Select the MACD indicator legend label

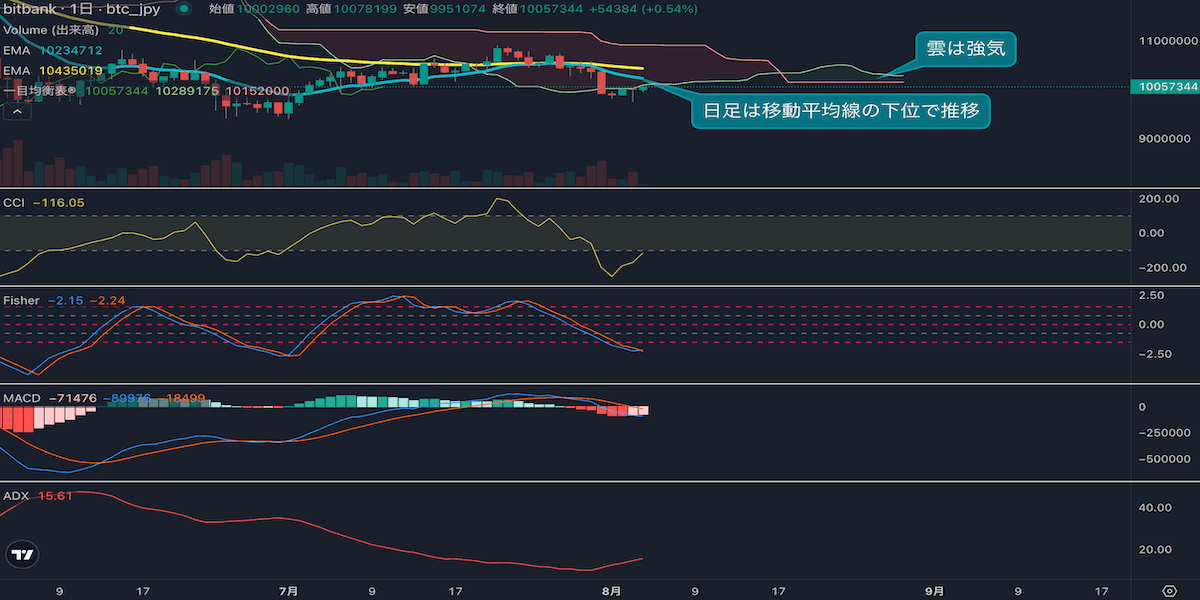22,398
